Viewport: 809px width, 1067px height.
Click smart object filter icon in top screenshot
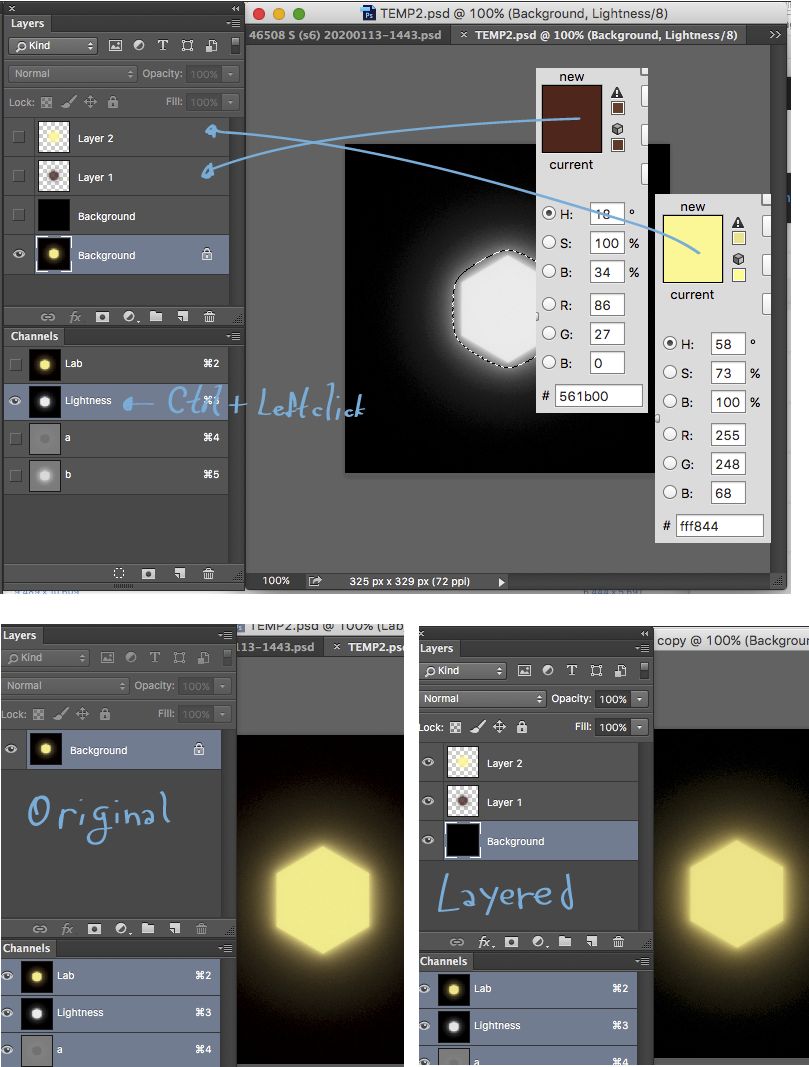click(x=212, y=46)
